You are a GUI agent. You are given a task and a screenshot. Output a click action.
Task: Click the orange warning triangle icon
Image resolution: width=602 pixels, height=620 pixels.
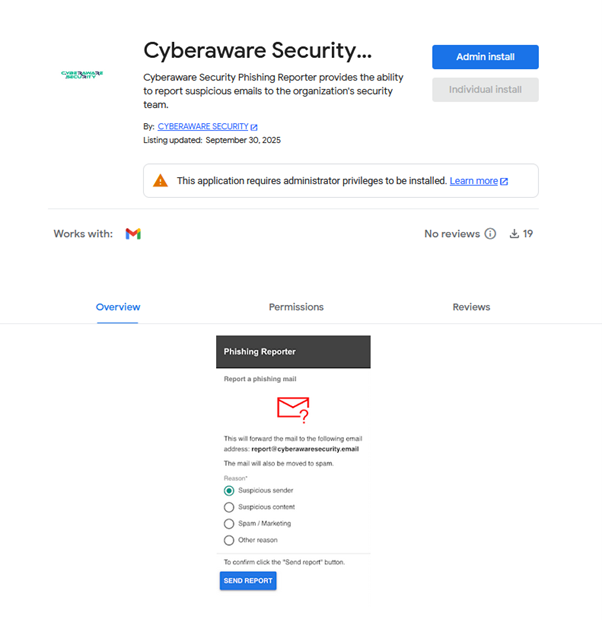tap(160, 181)
